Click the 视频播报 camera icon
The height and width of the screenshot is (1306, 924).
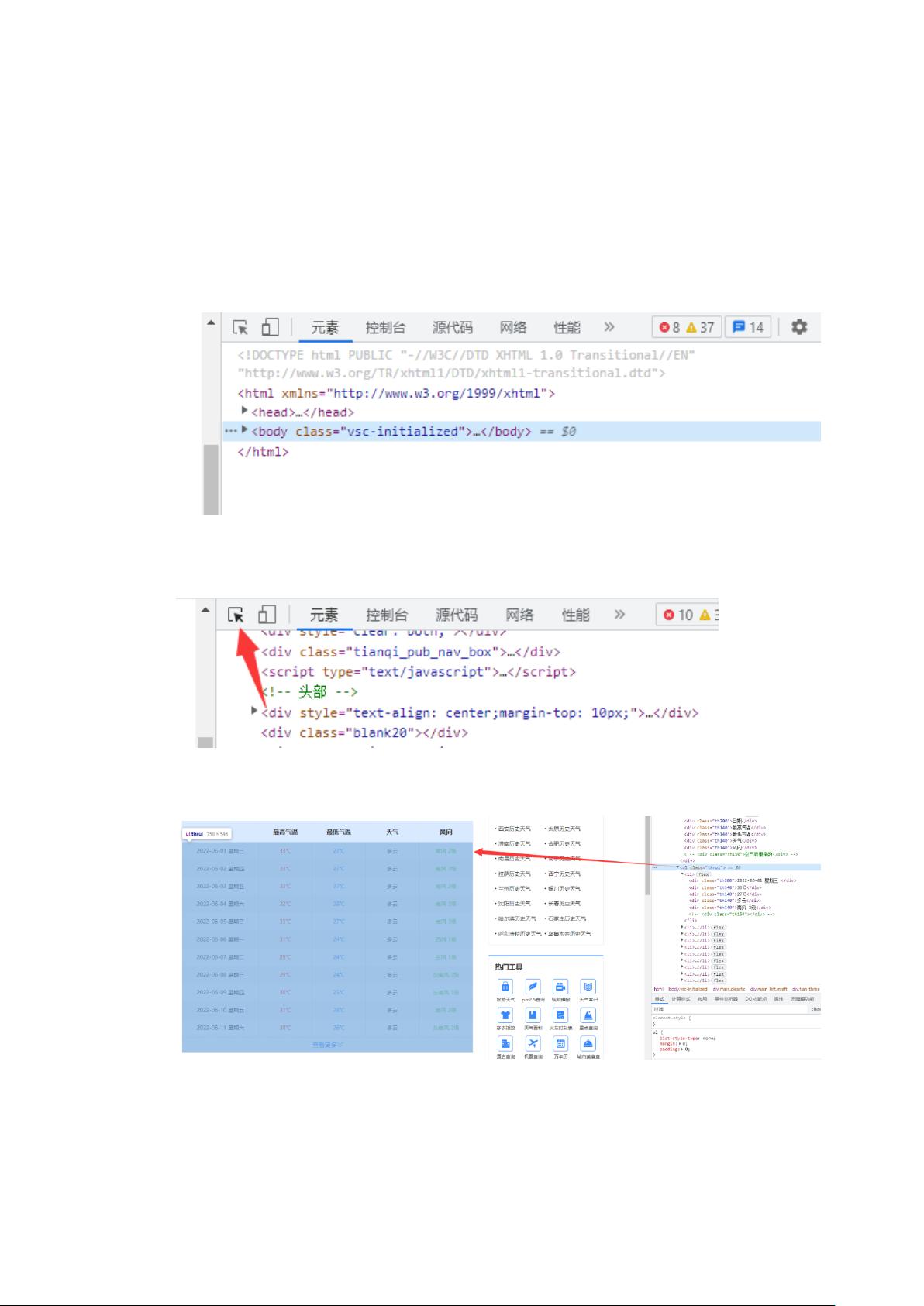tap(560, 987)
